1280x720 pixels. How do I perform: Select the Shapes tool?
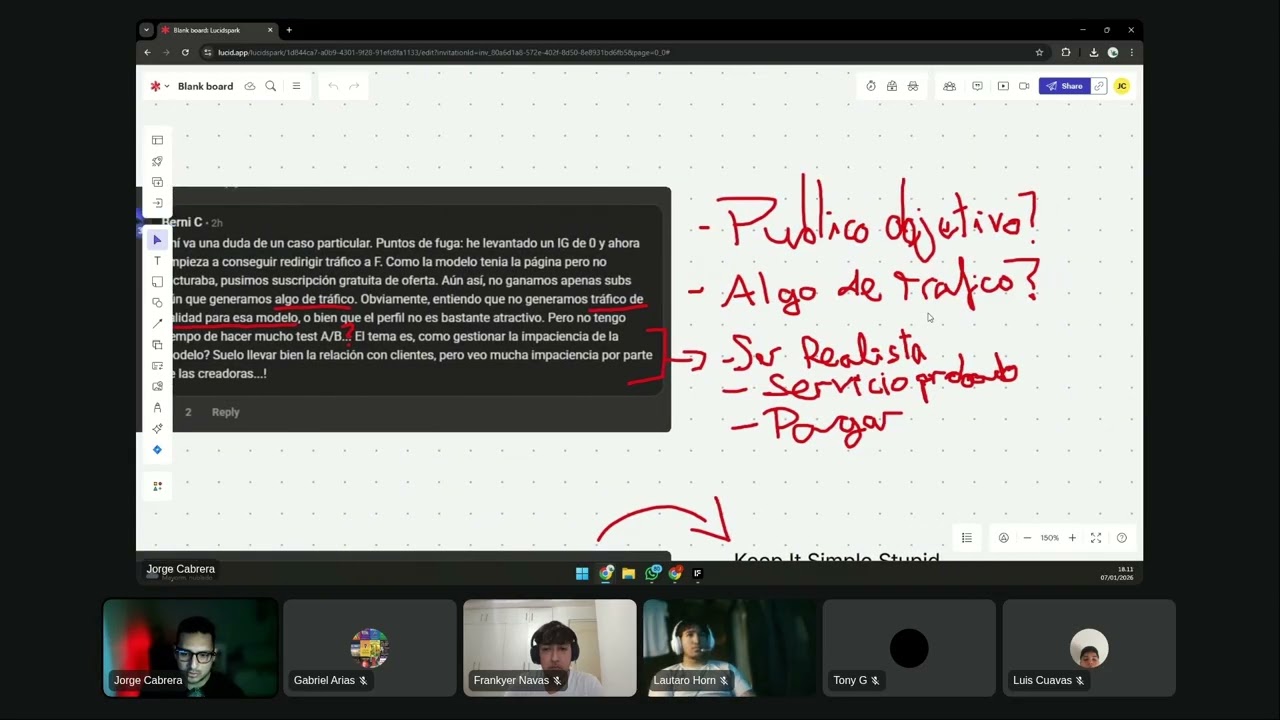tap(157, 303)
